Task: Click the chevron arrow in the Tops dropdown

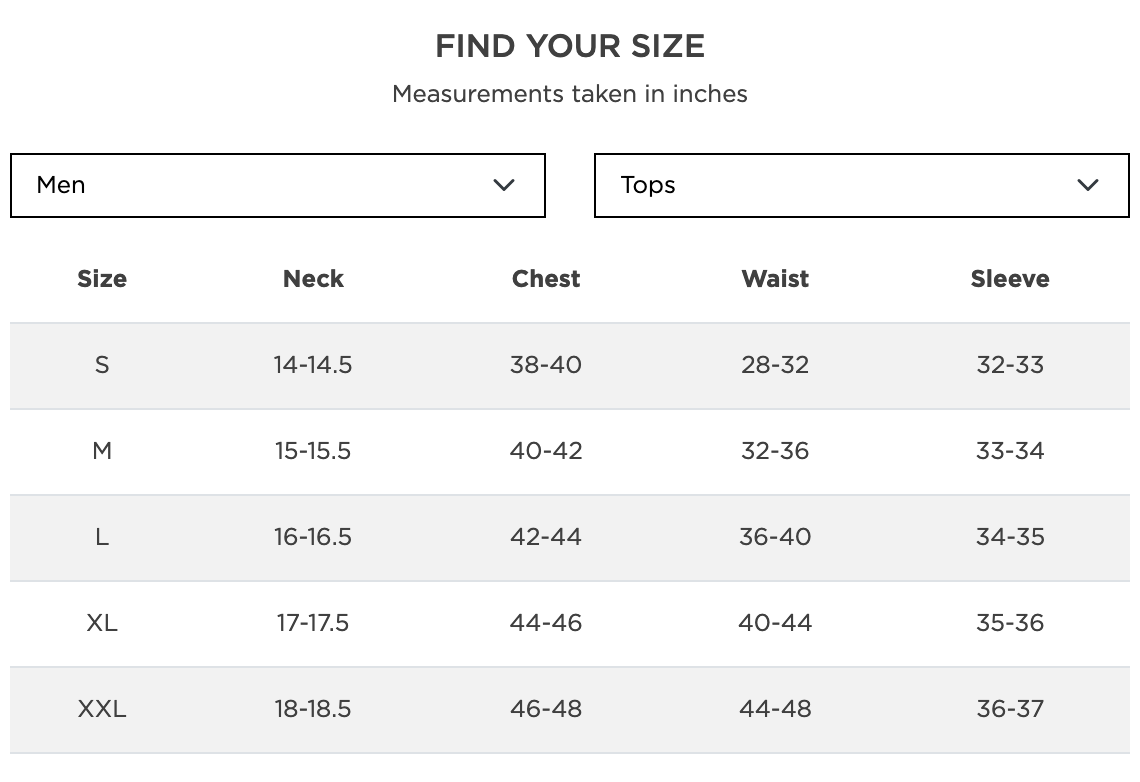Action: (x=1088, y=185)
